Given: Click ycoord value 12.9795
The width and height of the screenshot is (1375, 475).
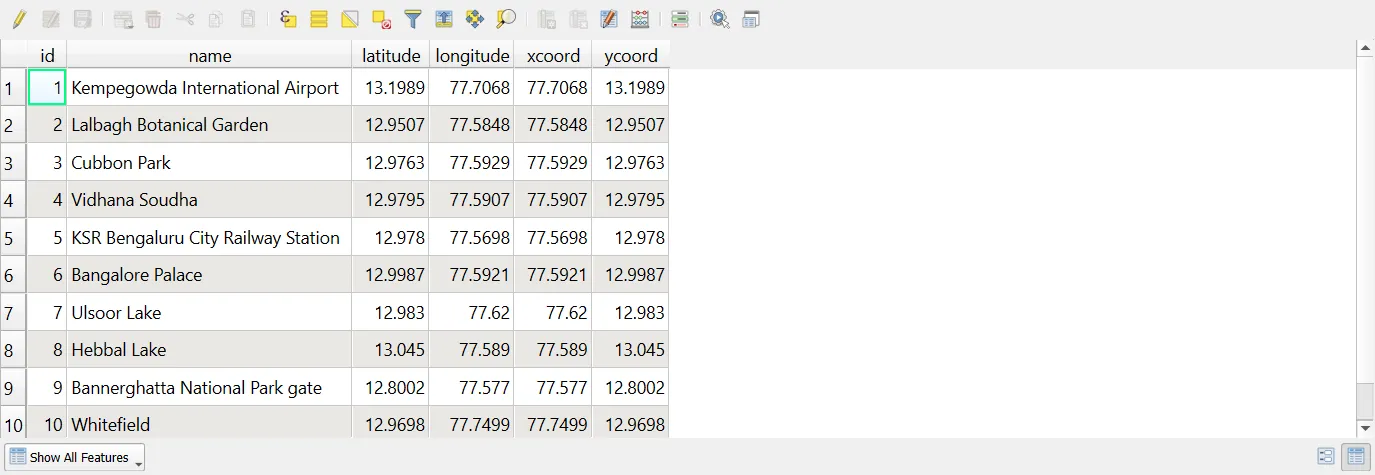Looking at the screenshot, I should coord(631,200).
